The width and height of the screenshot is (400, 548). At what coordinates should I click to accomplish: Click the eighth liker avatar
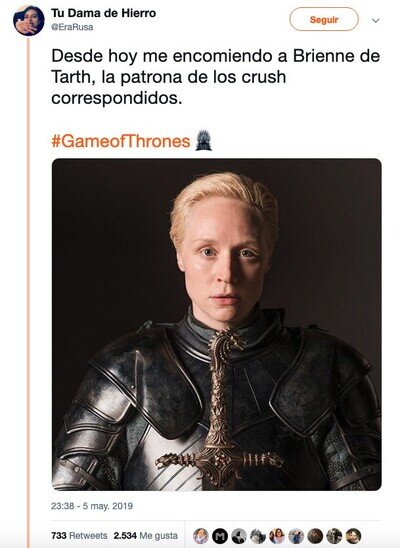point(334,536)
